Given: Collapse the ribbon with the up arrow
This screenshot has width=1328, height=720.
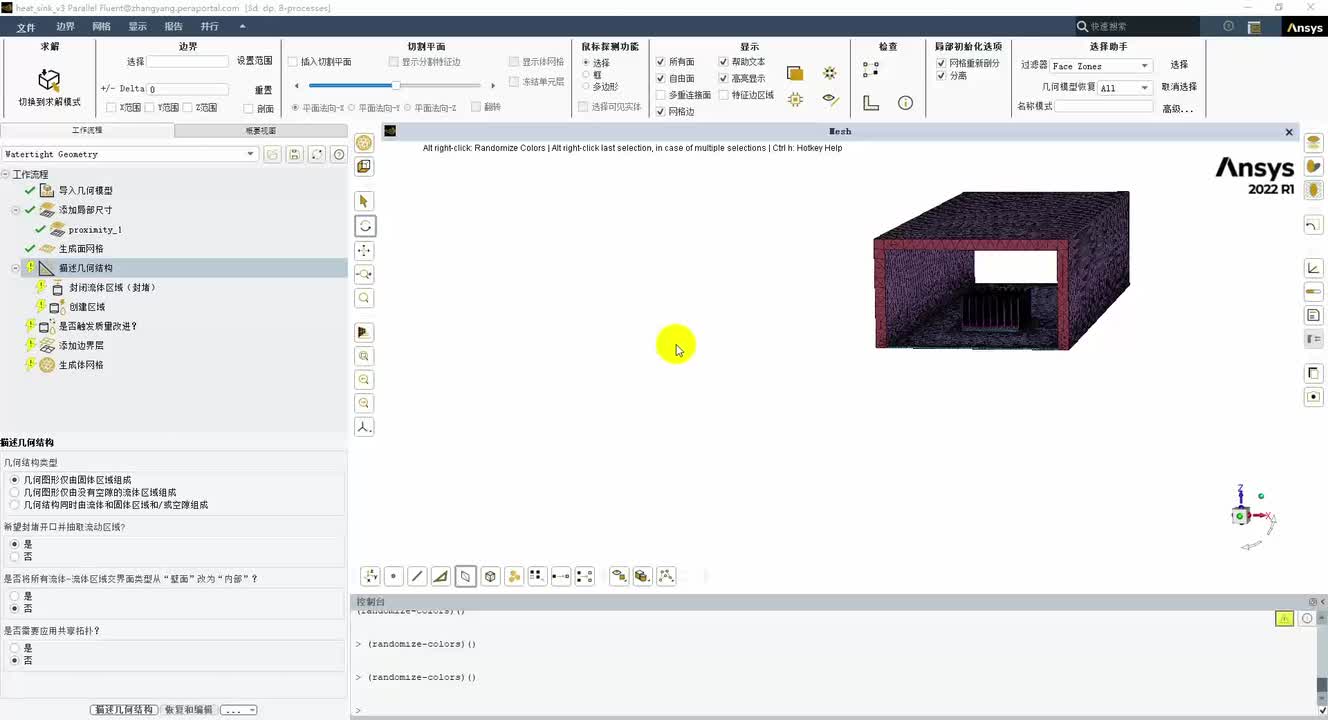Looking at the screenshot, I should pos(243,27).
